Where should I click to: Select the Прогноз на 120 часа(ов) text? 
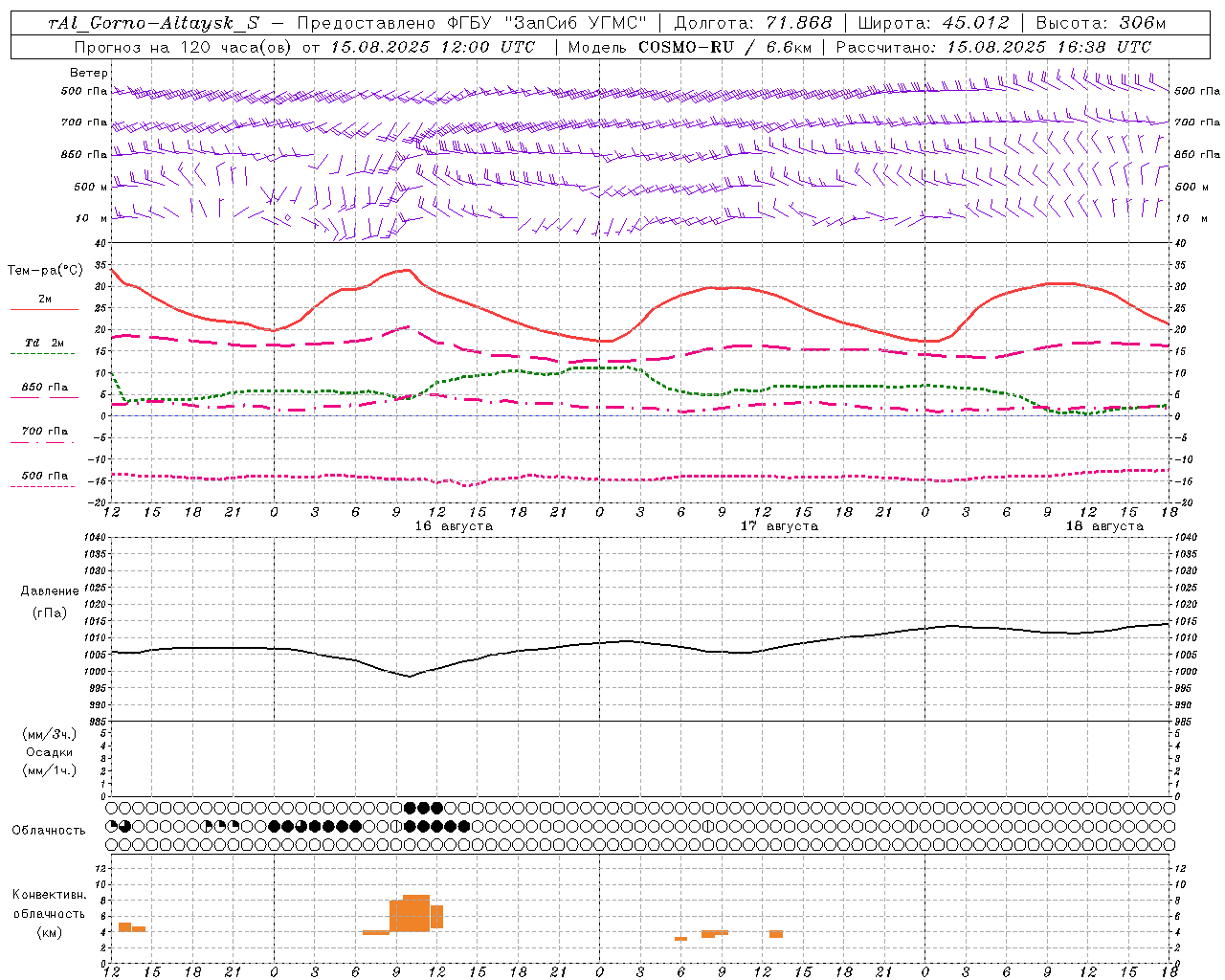184,47
